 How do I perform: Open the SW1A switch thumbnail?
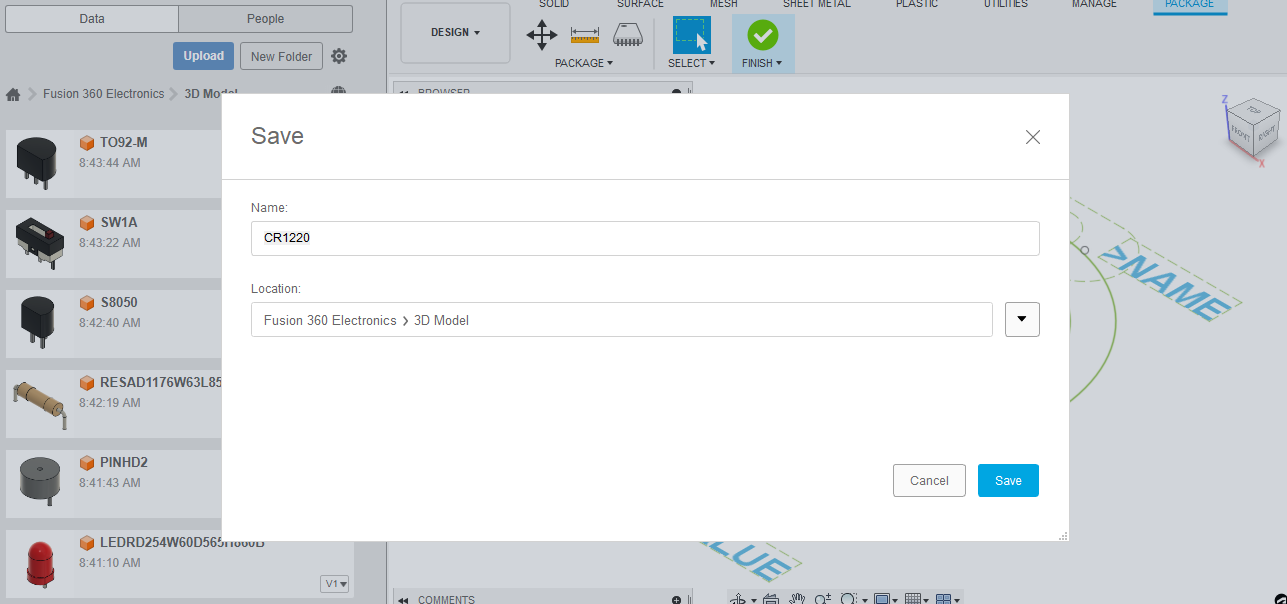[x=40, y=243]
